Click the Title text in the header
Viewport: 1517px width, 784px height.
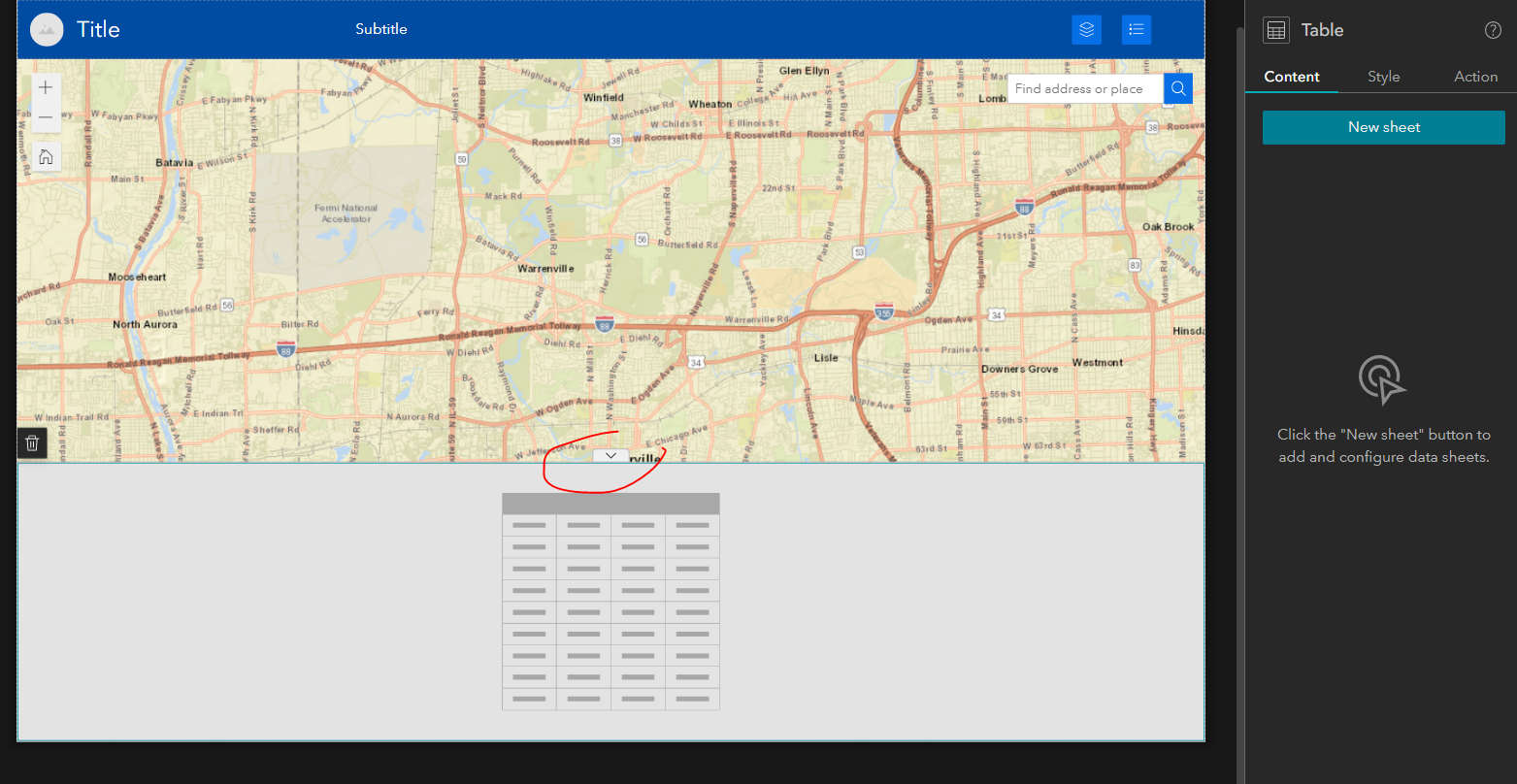coord(98,29)
